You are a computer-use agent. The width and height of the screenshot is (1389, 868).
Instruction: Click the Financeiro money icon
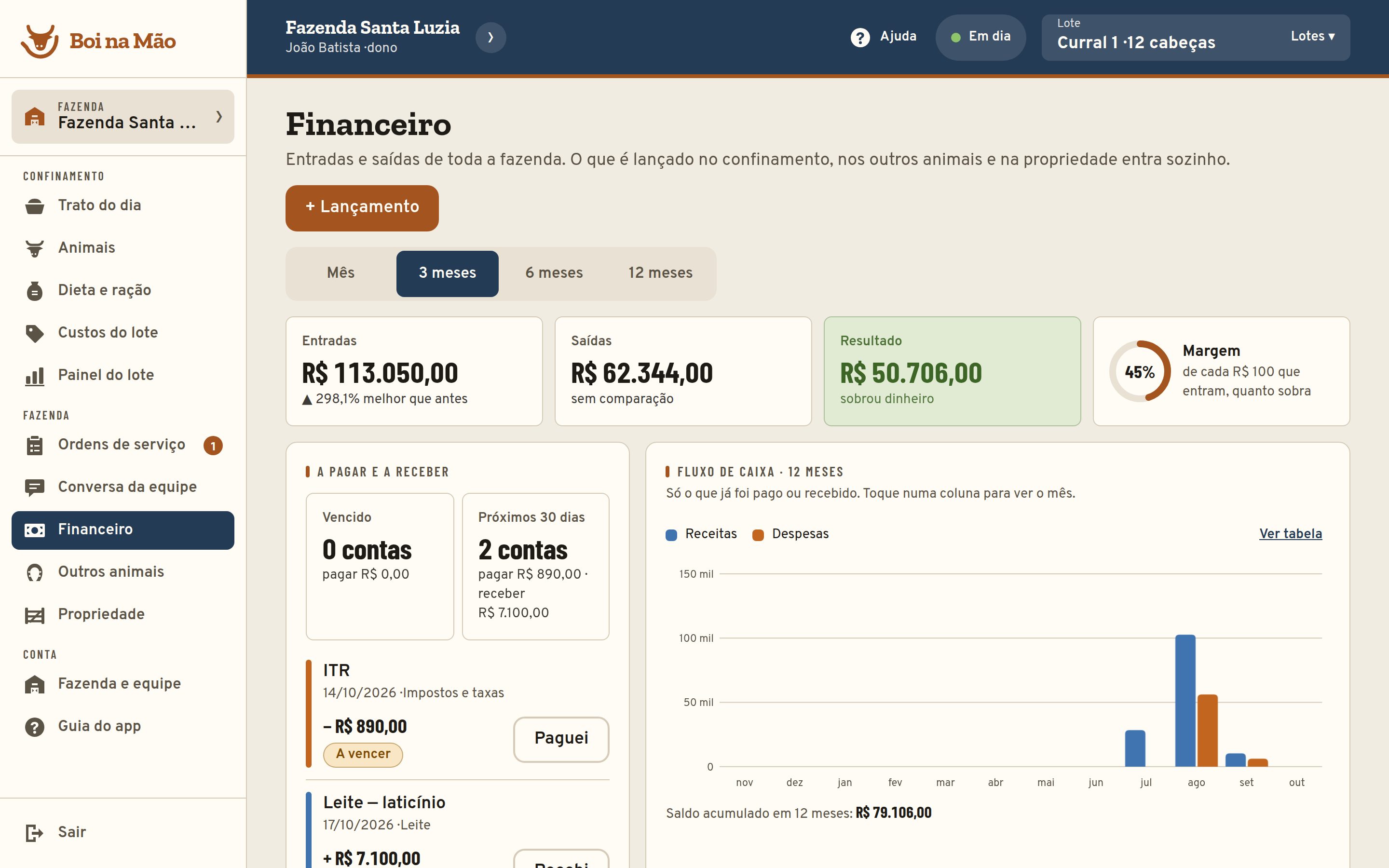pyautogui.click(x=34, y=530)
